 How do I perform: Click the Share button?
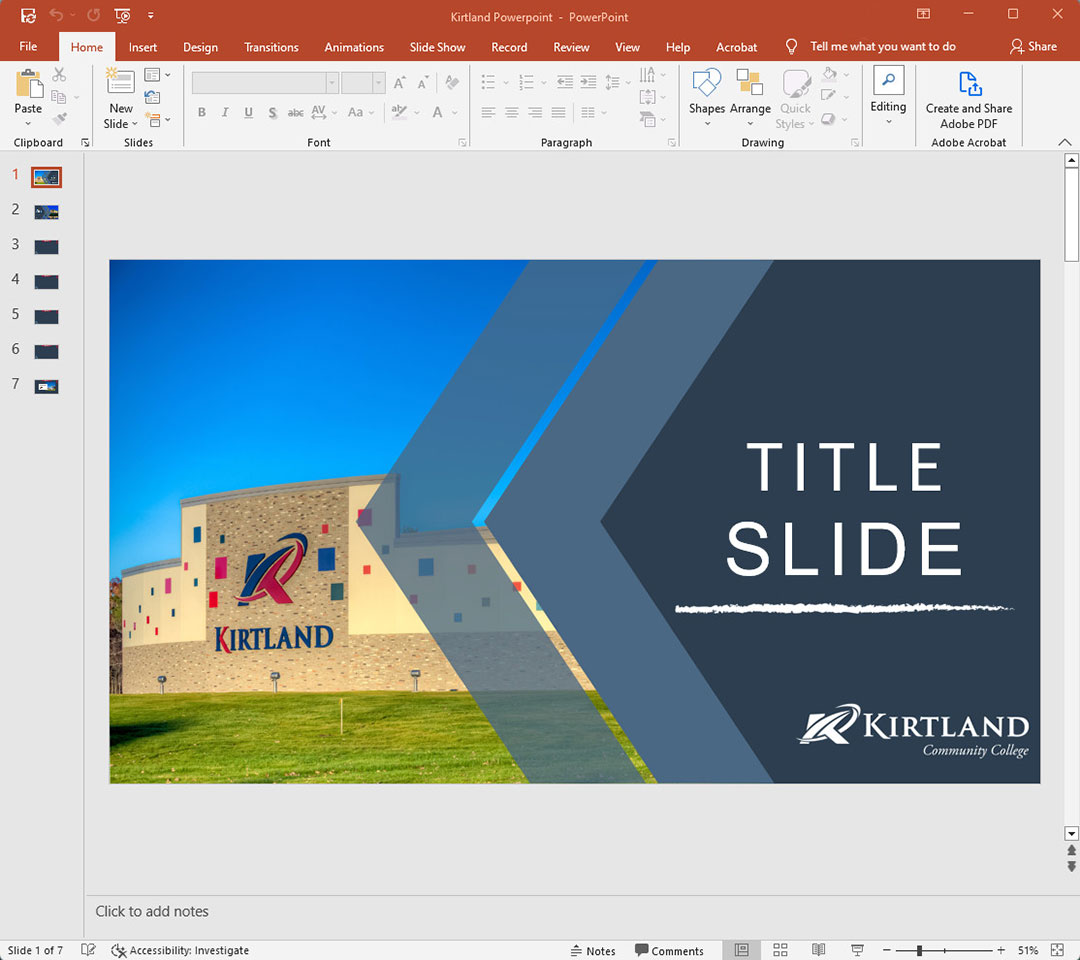1033,46
